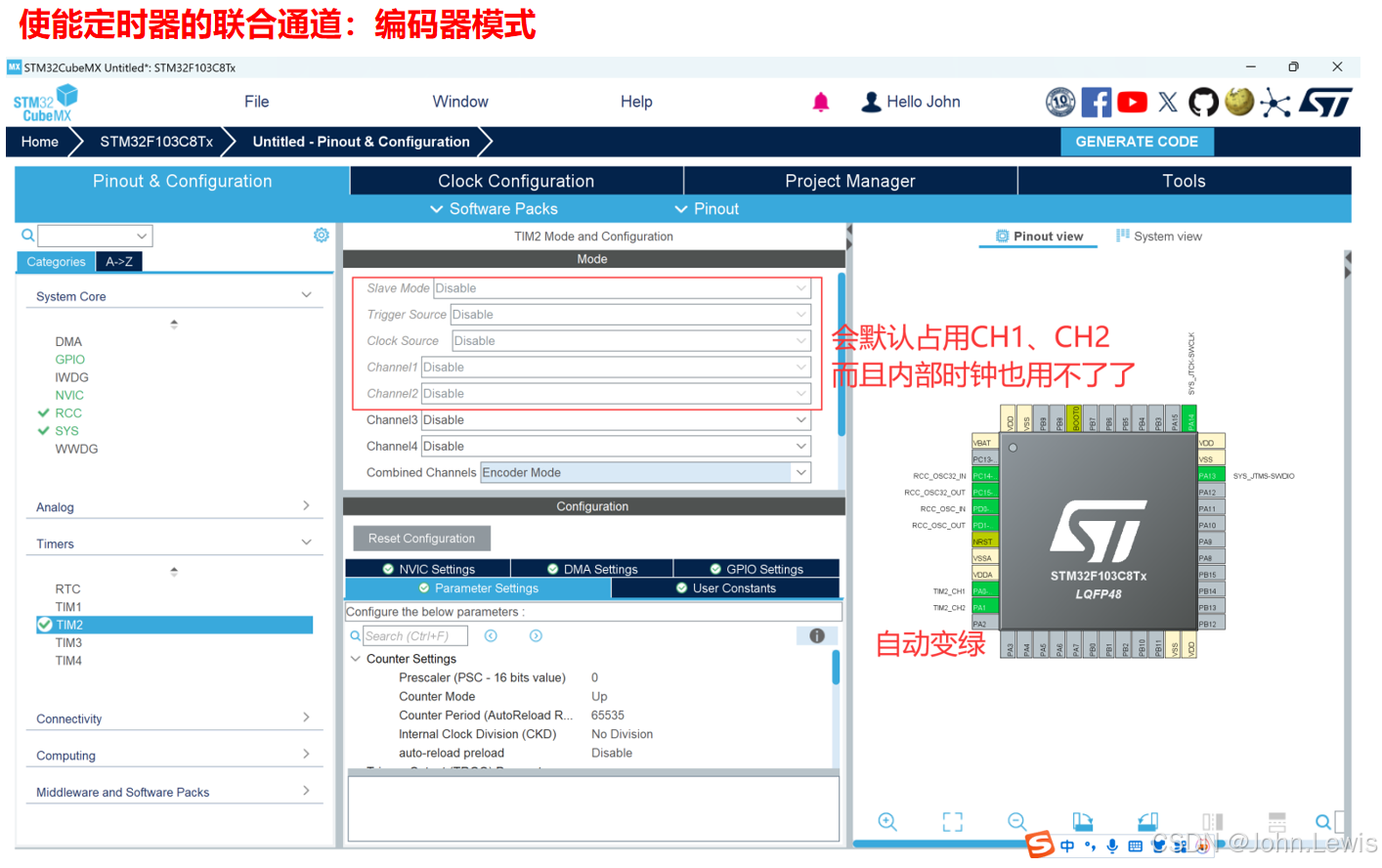Click the ST logo in the top bar
Viewport: 1382px width, 868px height.
[x=1325, y=102]
